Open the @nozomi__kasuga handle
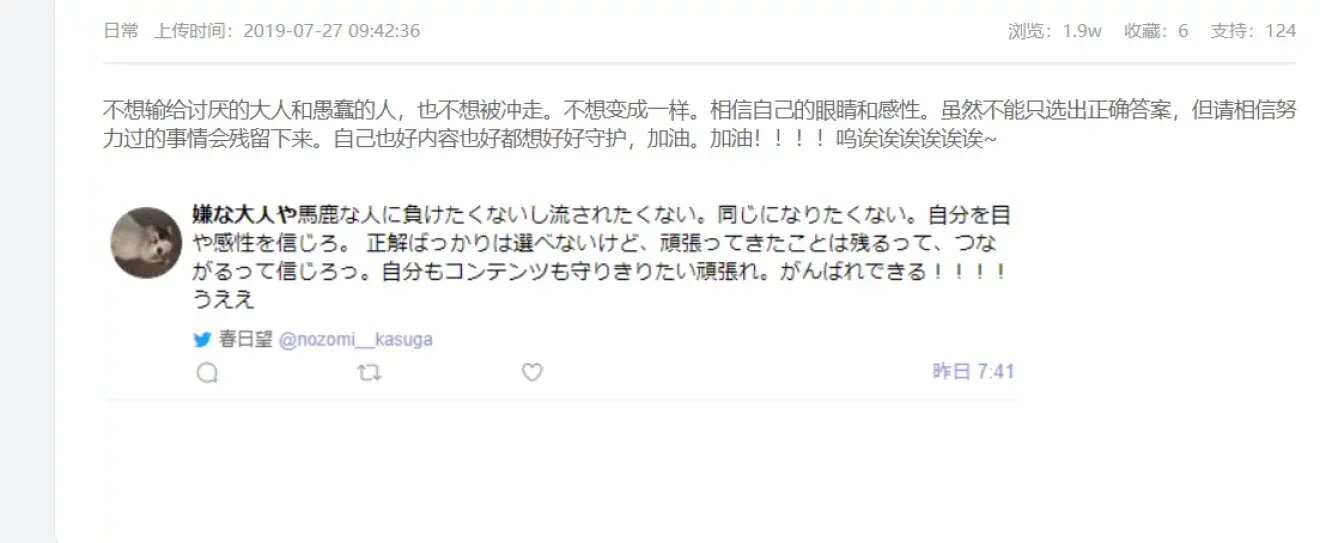1320x543 pixels. click(355, 340)
